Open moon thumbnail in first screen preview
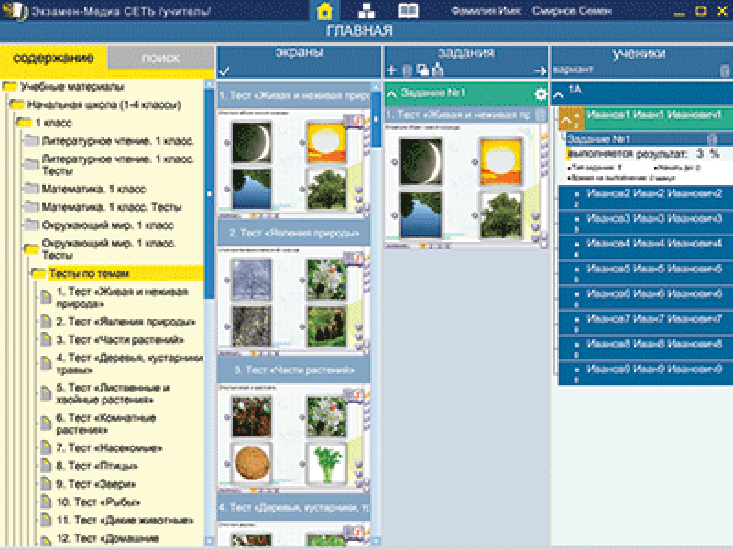 click(x=252, y=142)
